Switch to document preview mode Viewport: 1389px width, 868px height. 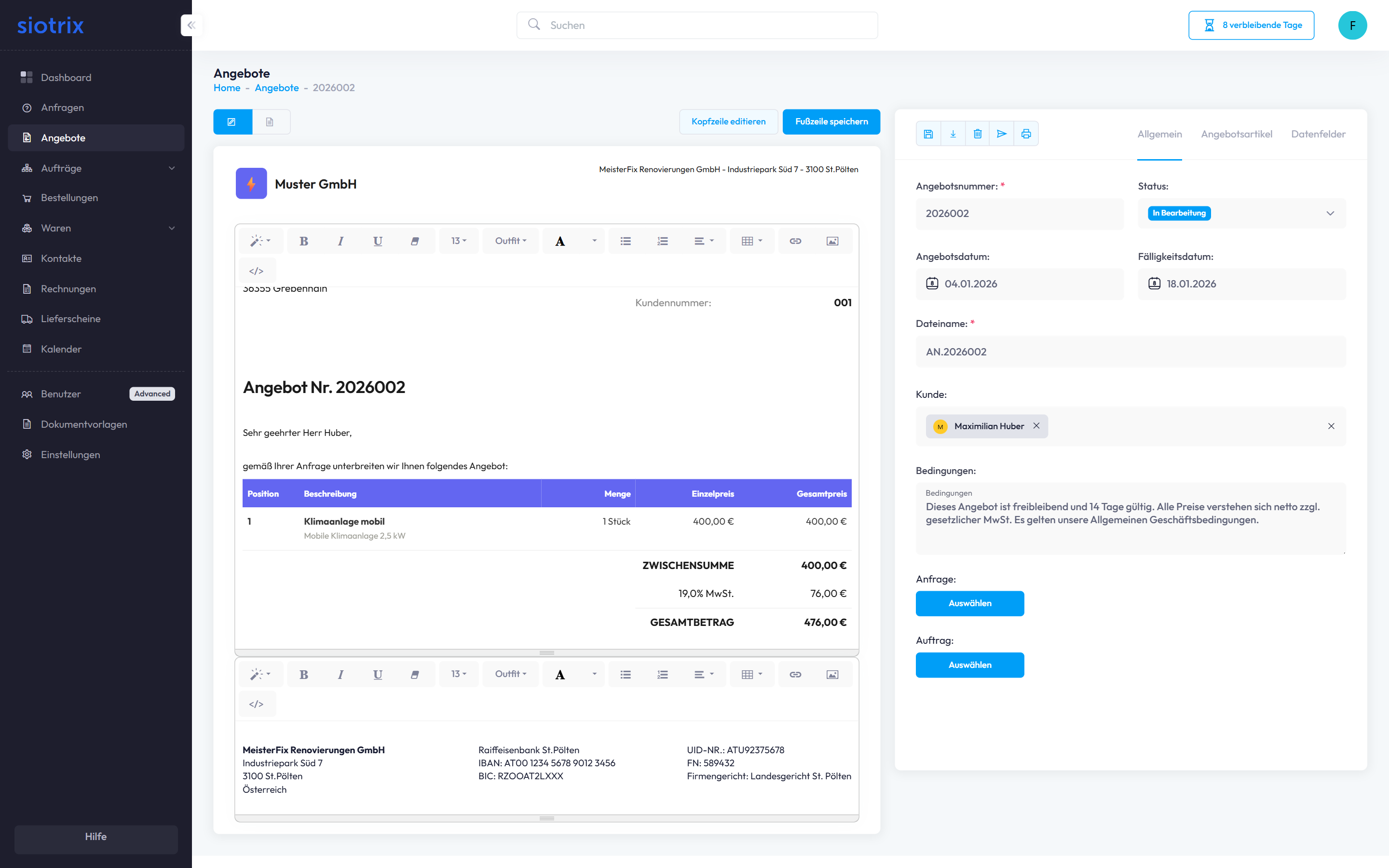pyautogui.click(x=270, y=122)
